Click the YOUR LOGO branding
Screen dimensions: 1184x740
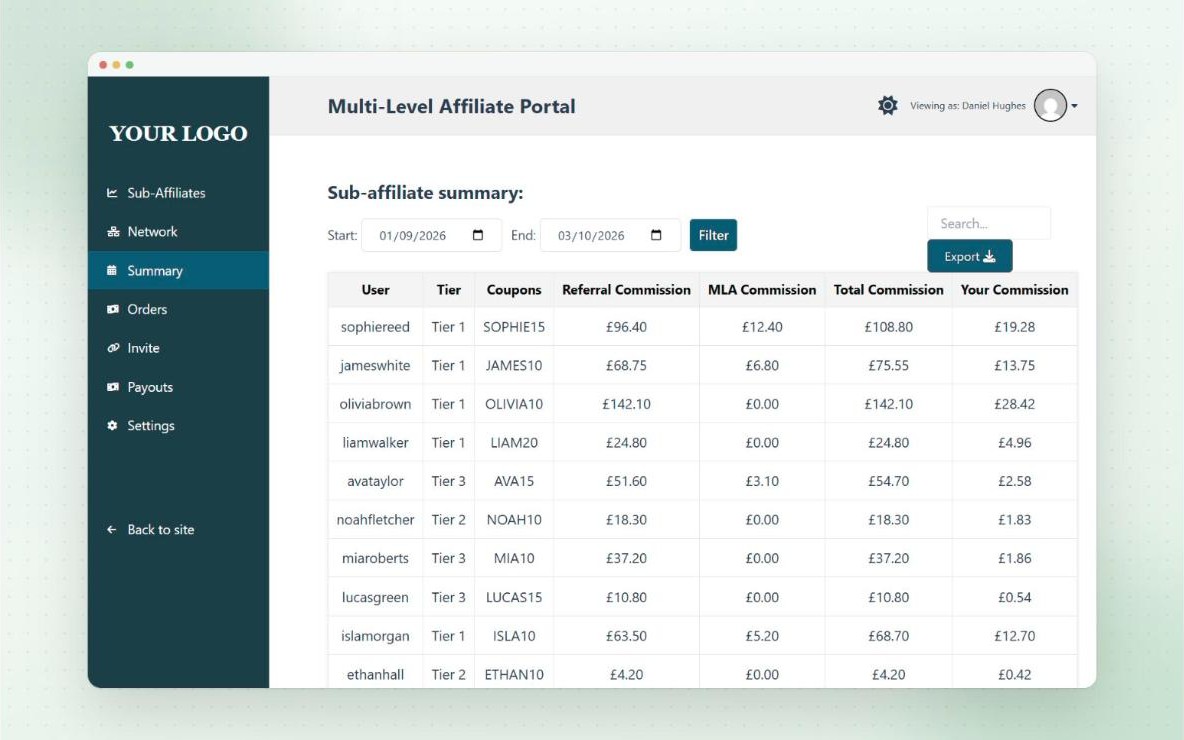(x=178, y=133)
